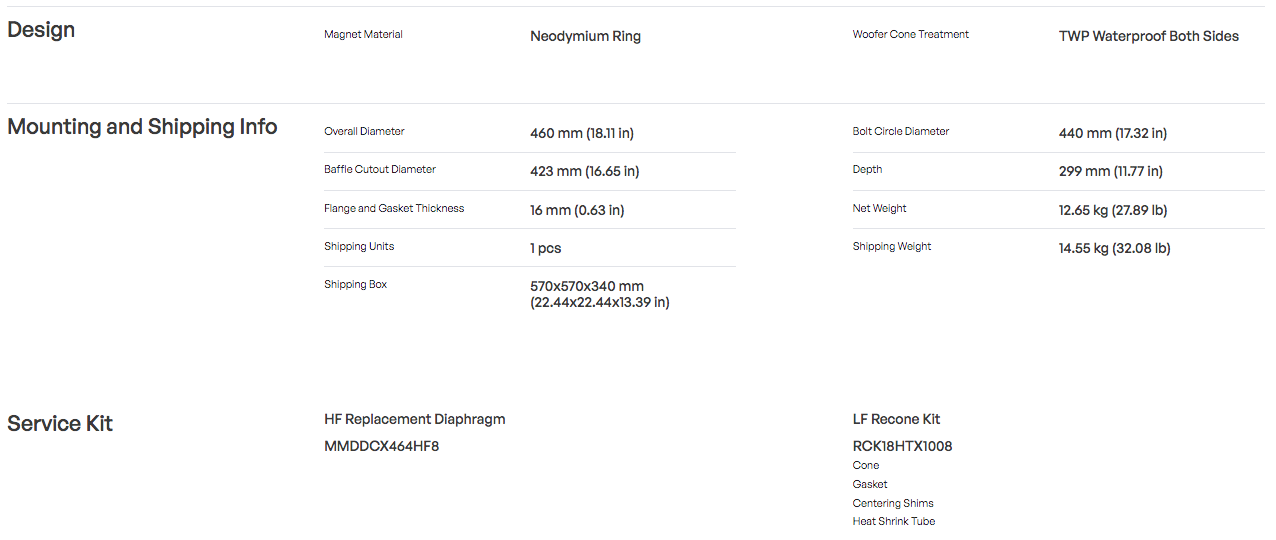Select the Centering Shims link

pyautogui.click(x=893, y=503)
